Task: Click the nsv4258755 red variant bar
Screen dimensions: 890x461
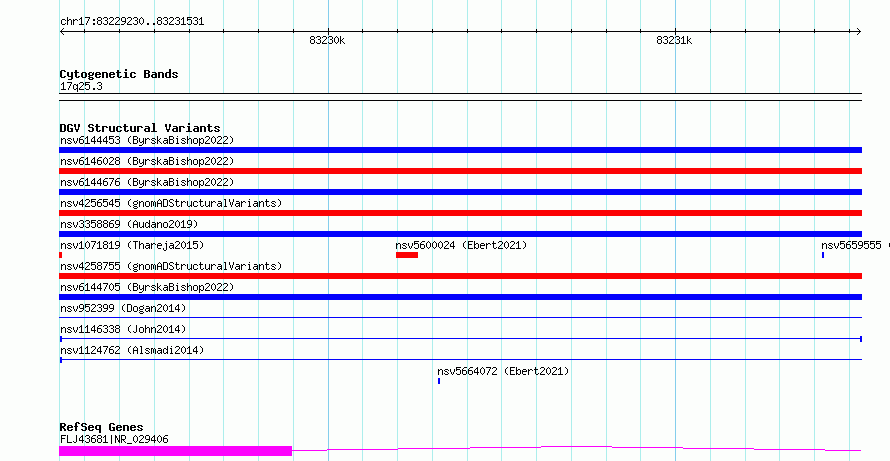Action: 460,276
